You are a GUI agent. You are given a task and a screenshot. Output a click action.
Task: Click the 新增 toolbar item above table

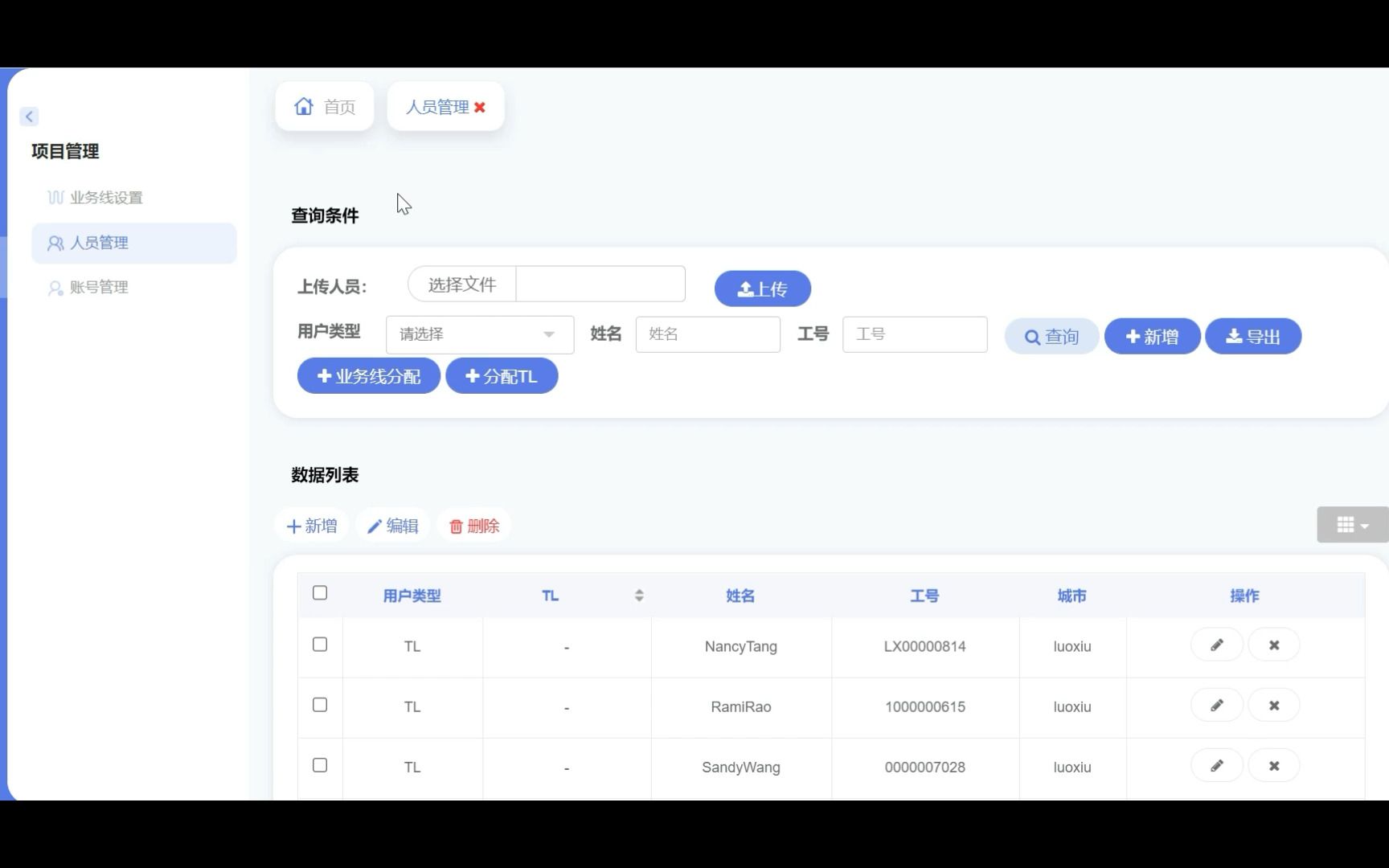pos(312,526)
